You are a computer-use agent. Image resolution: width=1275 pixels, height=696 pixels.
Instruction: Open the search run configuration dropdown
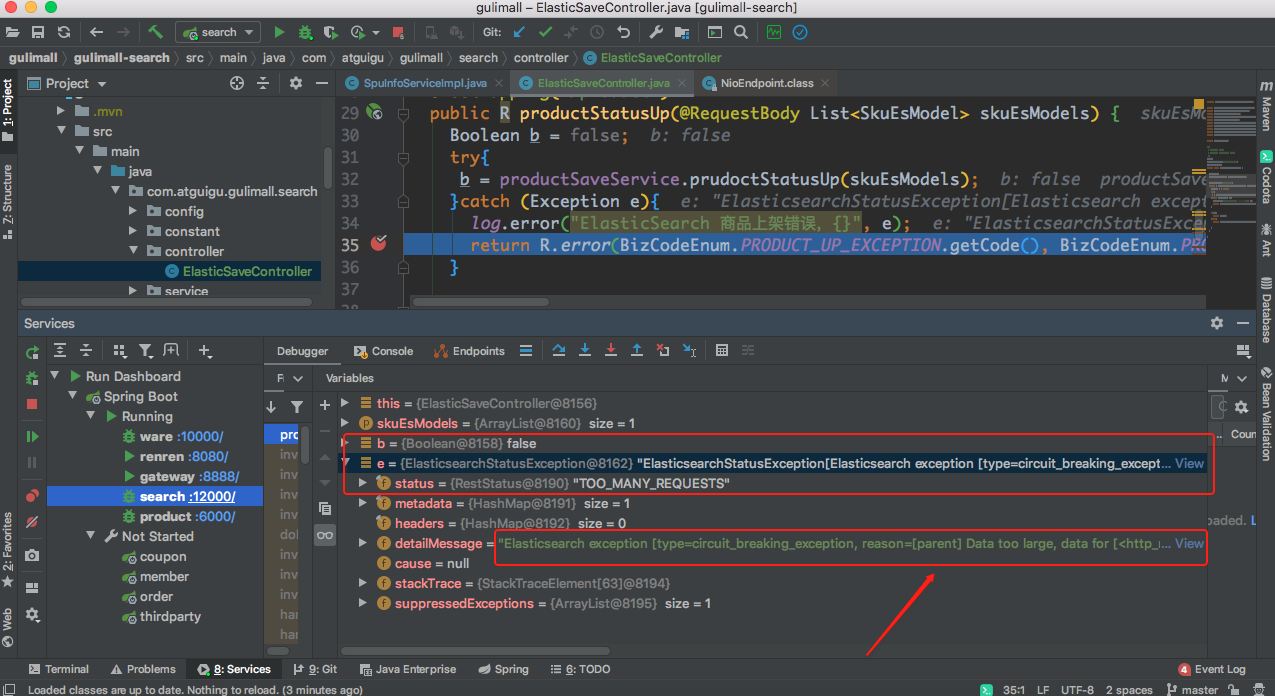pyautogui.click(x=218, y=33)
